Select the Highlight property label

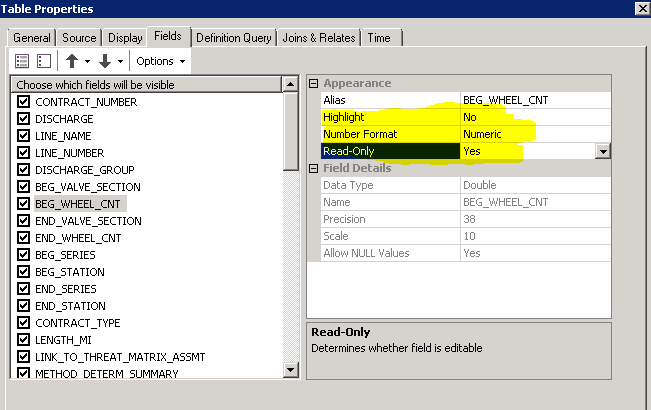click(343, 117)
